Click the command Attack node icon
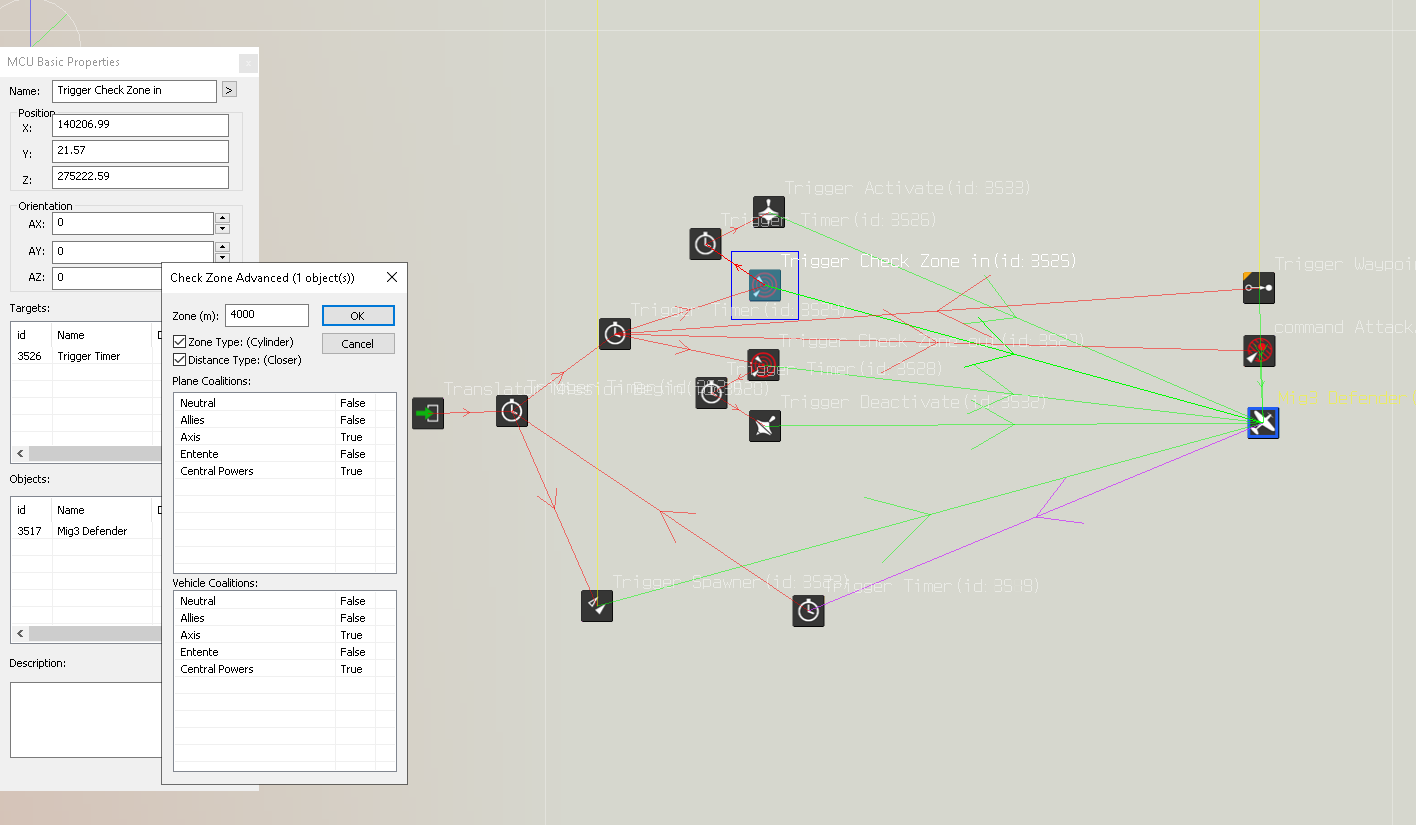This screenshot has height=825, width=1416. click(x=1259, y=351)
